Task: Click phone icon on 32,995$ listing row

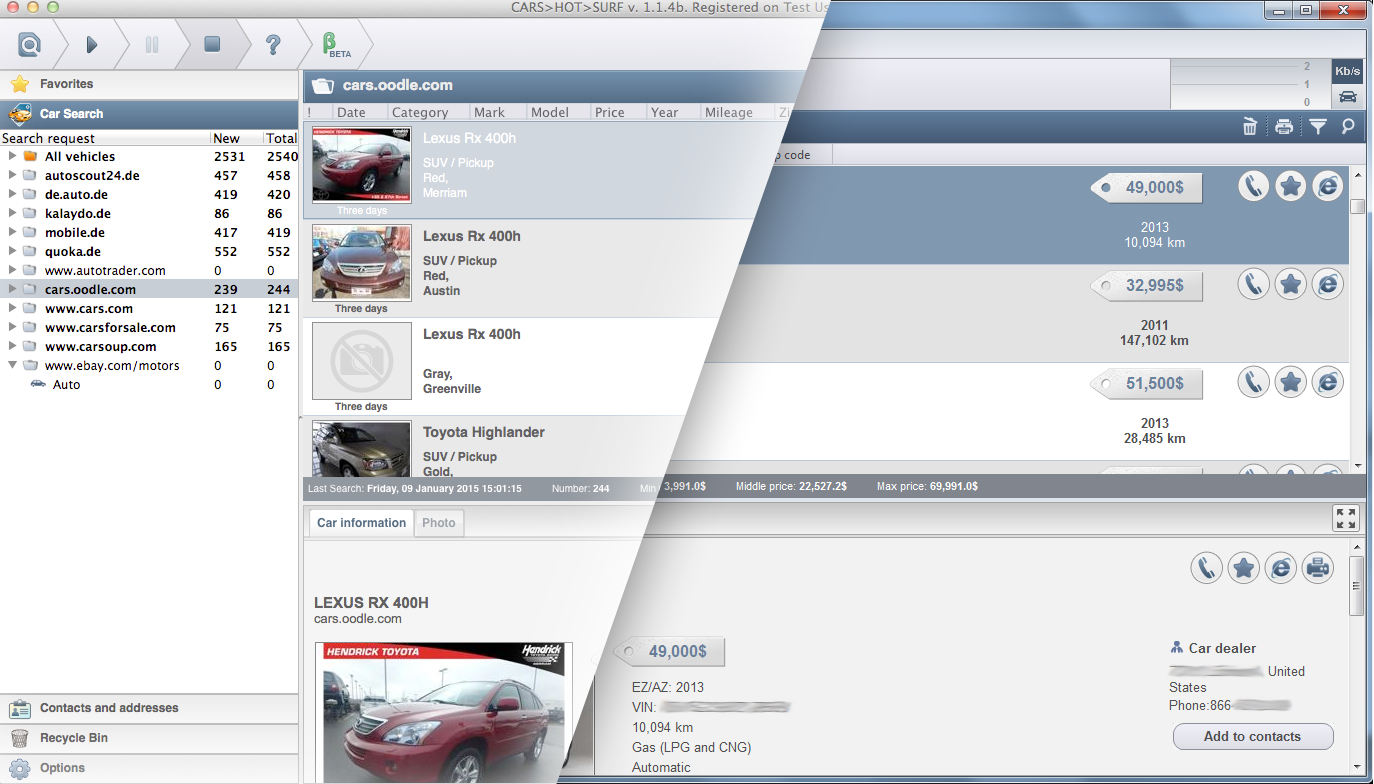Action: (1254, 284)
